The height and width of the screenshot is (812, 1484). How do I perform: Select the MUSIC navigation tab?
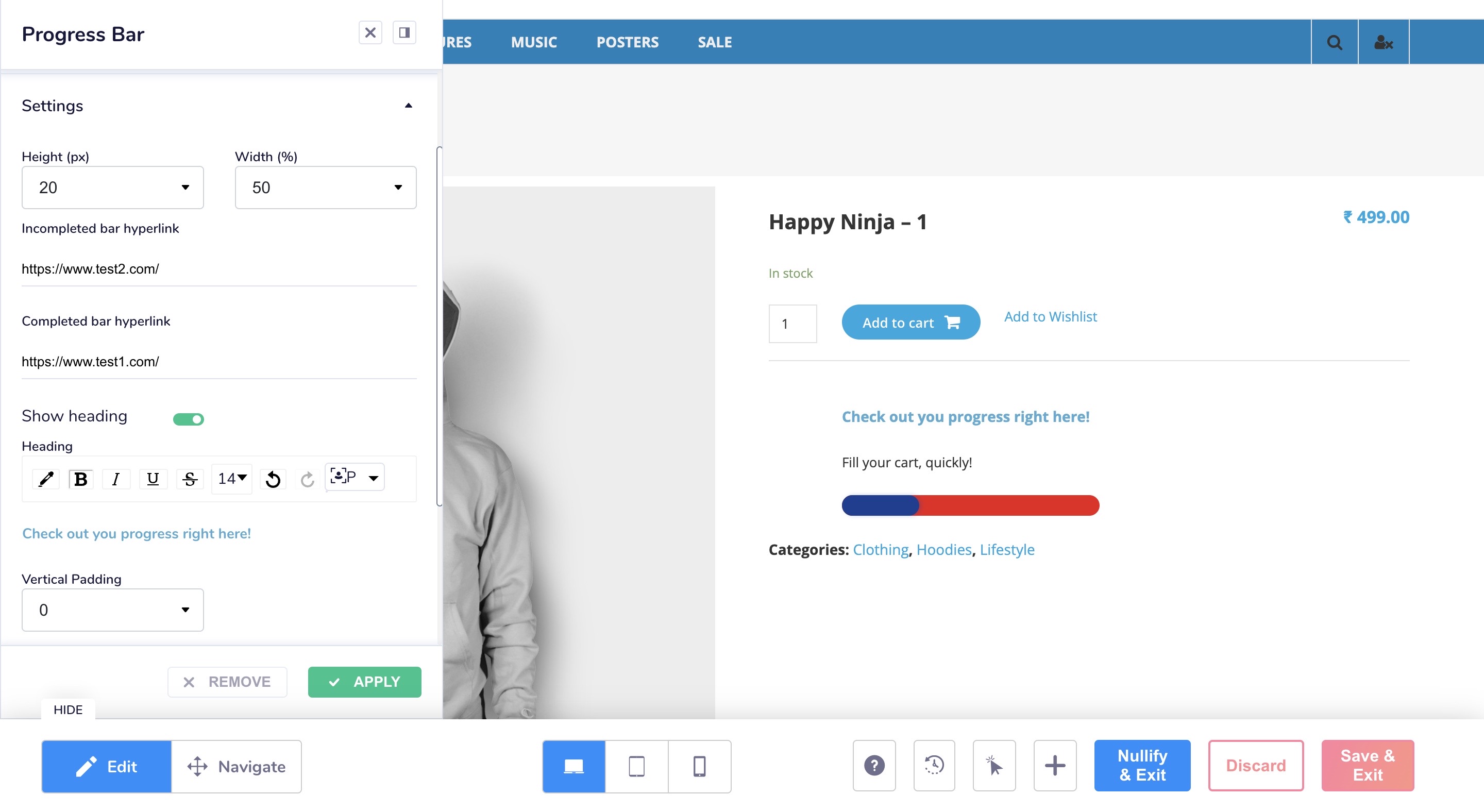[534, 42]
